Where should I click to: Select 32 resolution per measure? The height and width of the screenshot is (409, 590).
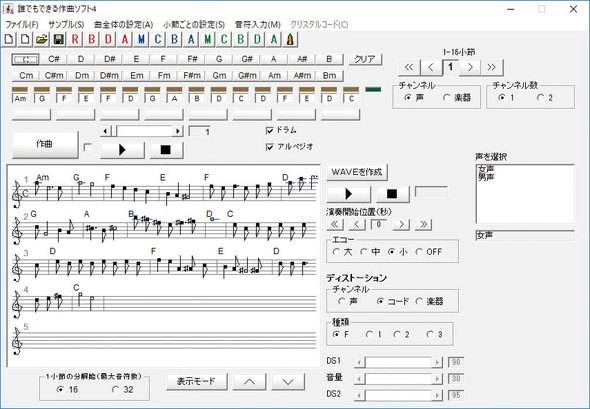click(116, 389)
